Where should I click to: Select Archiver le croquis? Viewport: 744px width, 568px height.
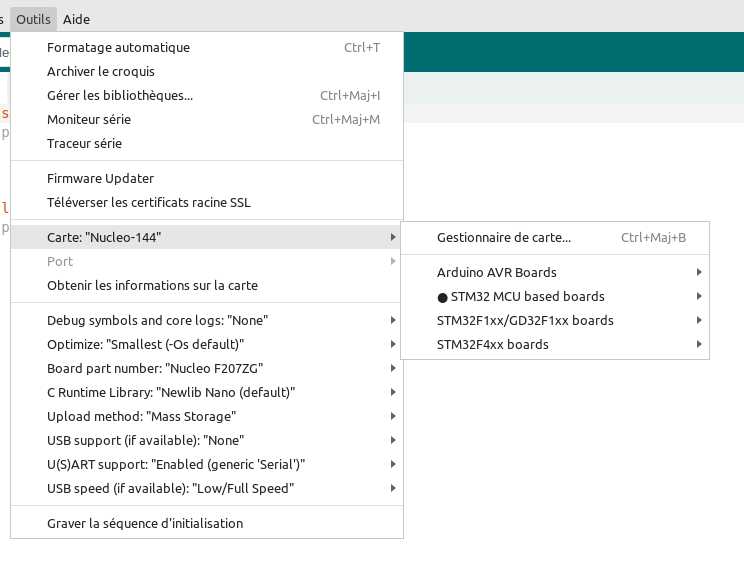pos(101,71)
